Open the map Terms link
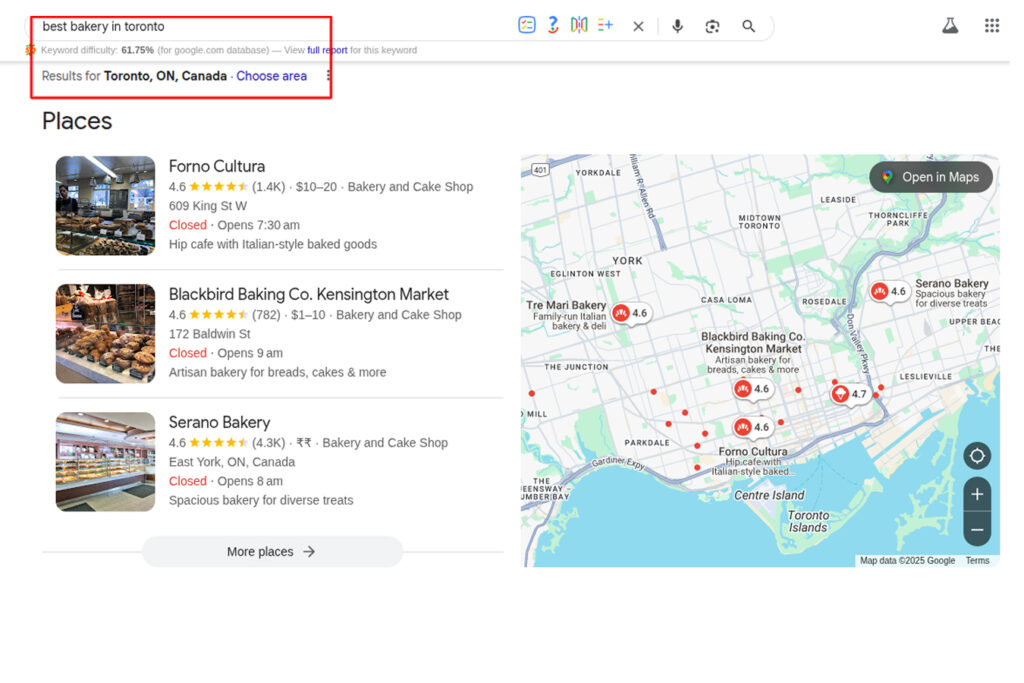This screenshot has width=1024, height=683. click(x=977, y=560)
